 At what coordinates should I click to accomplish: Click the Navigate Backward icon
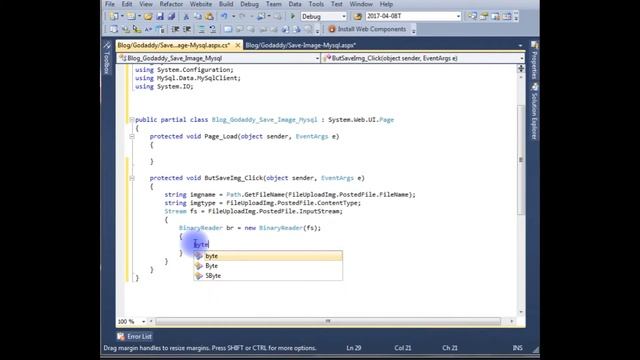coord(261,16)
